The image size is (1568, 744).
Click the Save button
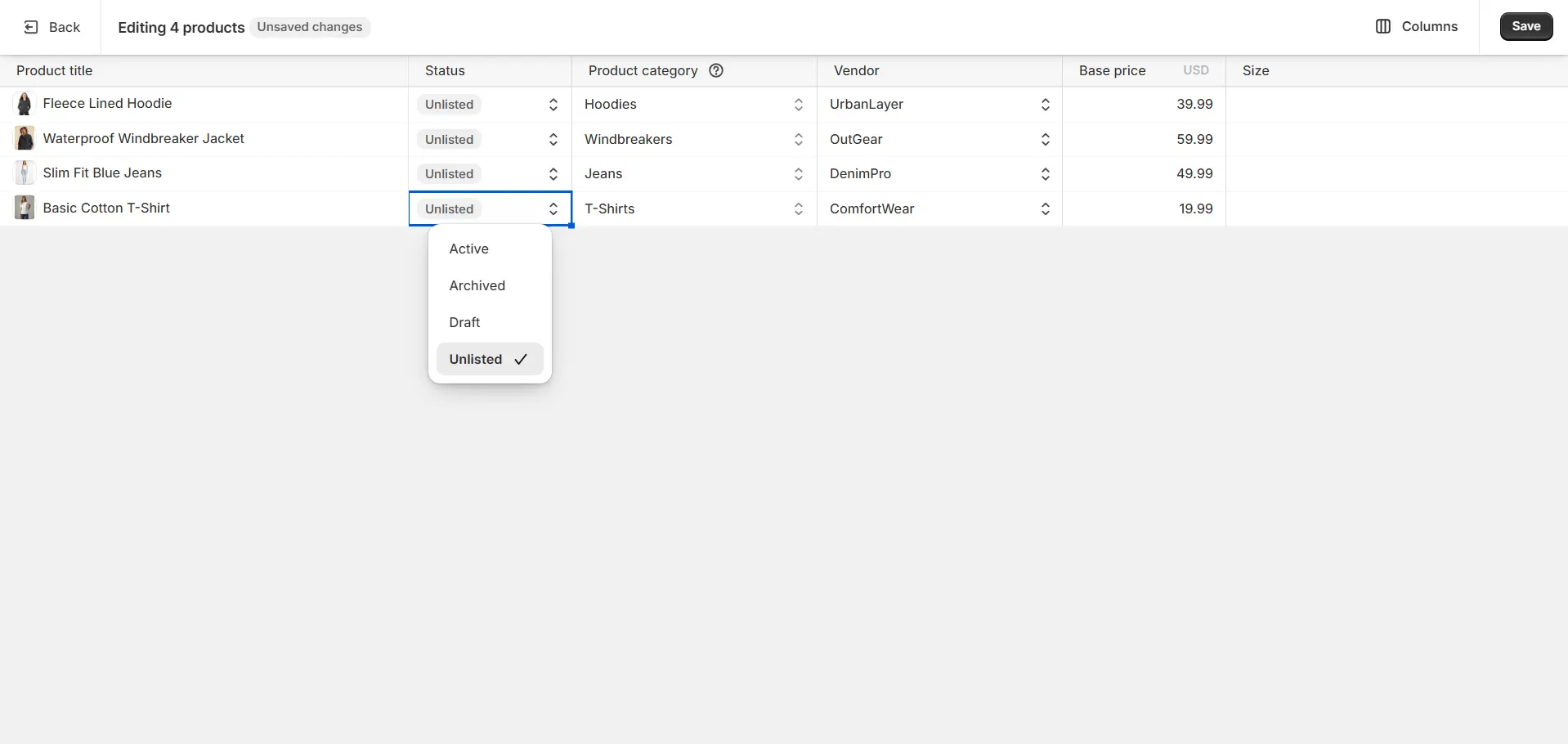click(x=1525, y=25)
